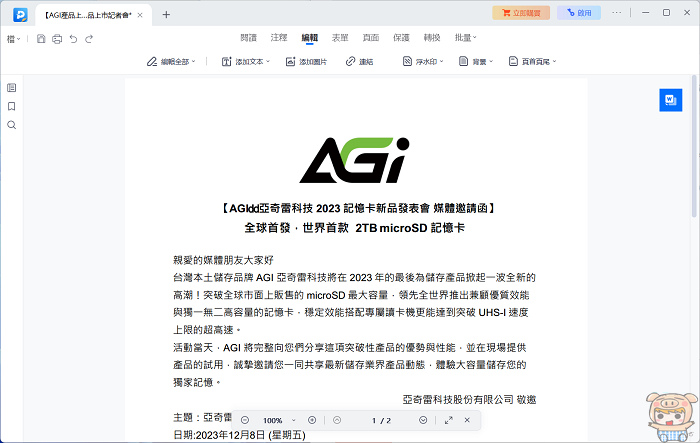Click the text 亞奇雷科技股份有限公司 敬邀
The width and height of the screenshot is (700, 443).
(469, 400)
